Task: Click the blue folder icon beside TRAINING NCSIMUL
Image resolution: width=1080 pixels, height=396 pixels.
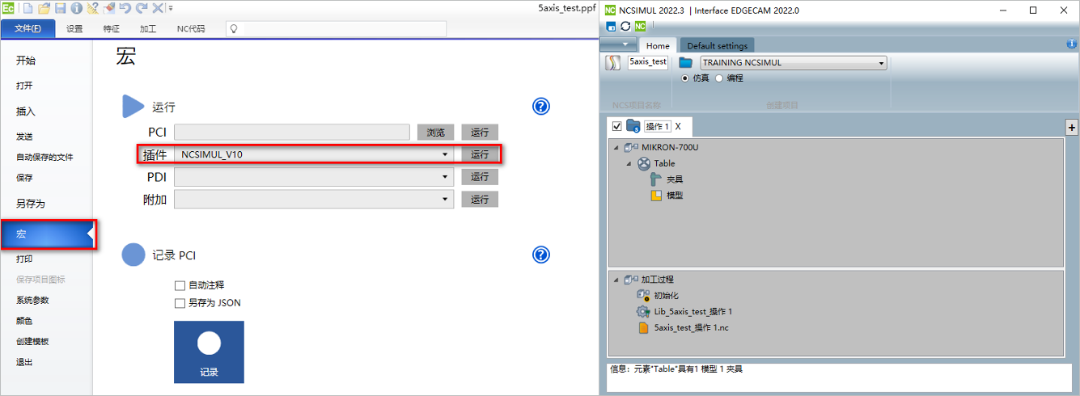Action: 685,63
